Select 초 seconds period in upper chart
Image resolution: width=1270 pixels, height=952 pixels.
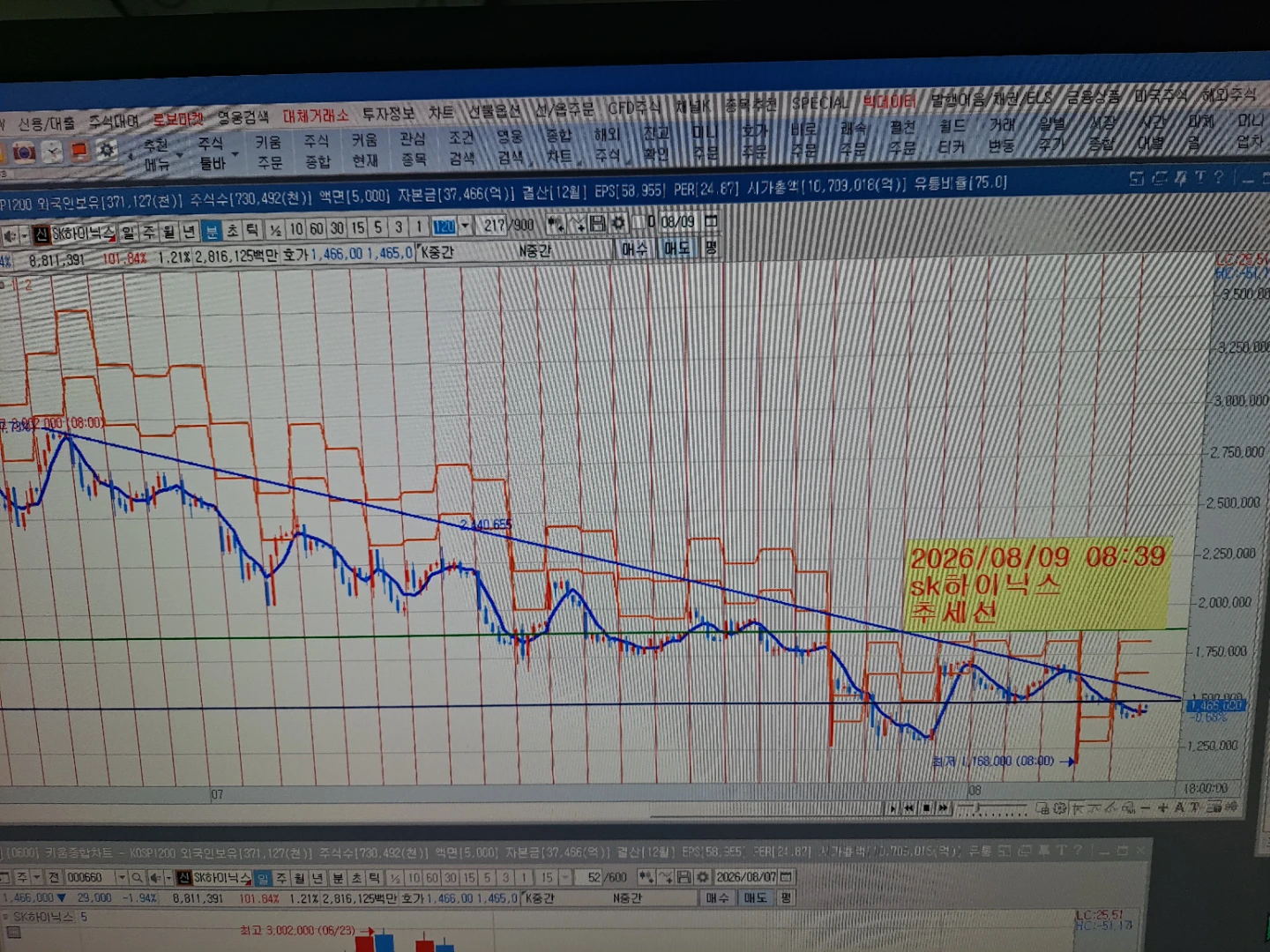point(233,231)
